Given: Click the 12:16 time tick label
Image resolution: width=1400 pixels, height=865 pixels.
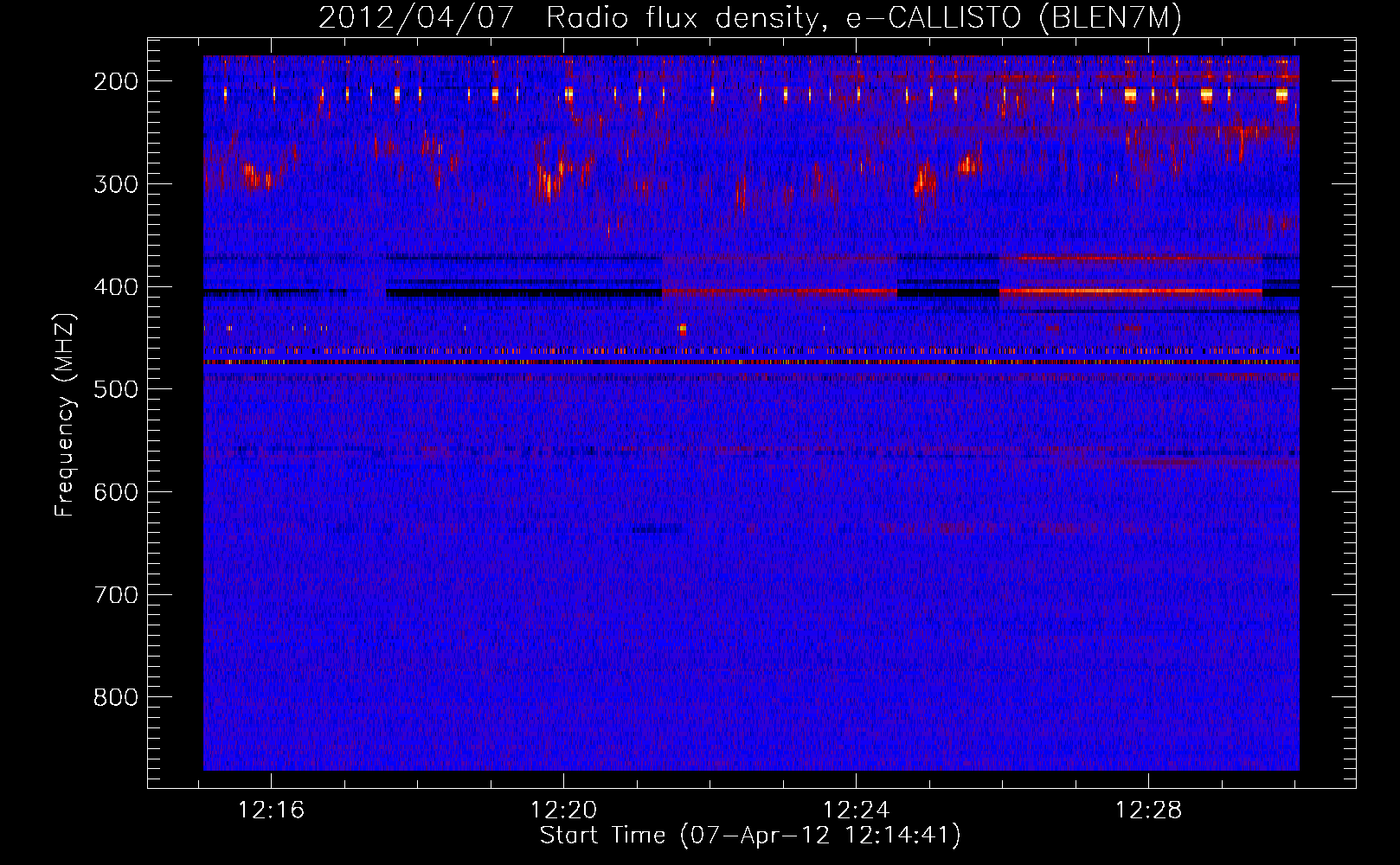Looking at the screenshot, I should pos(272,811).
